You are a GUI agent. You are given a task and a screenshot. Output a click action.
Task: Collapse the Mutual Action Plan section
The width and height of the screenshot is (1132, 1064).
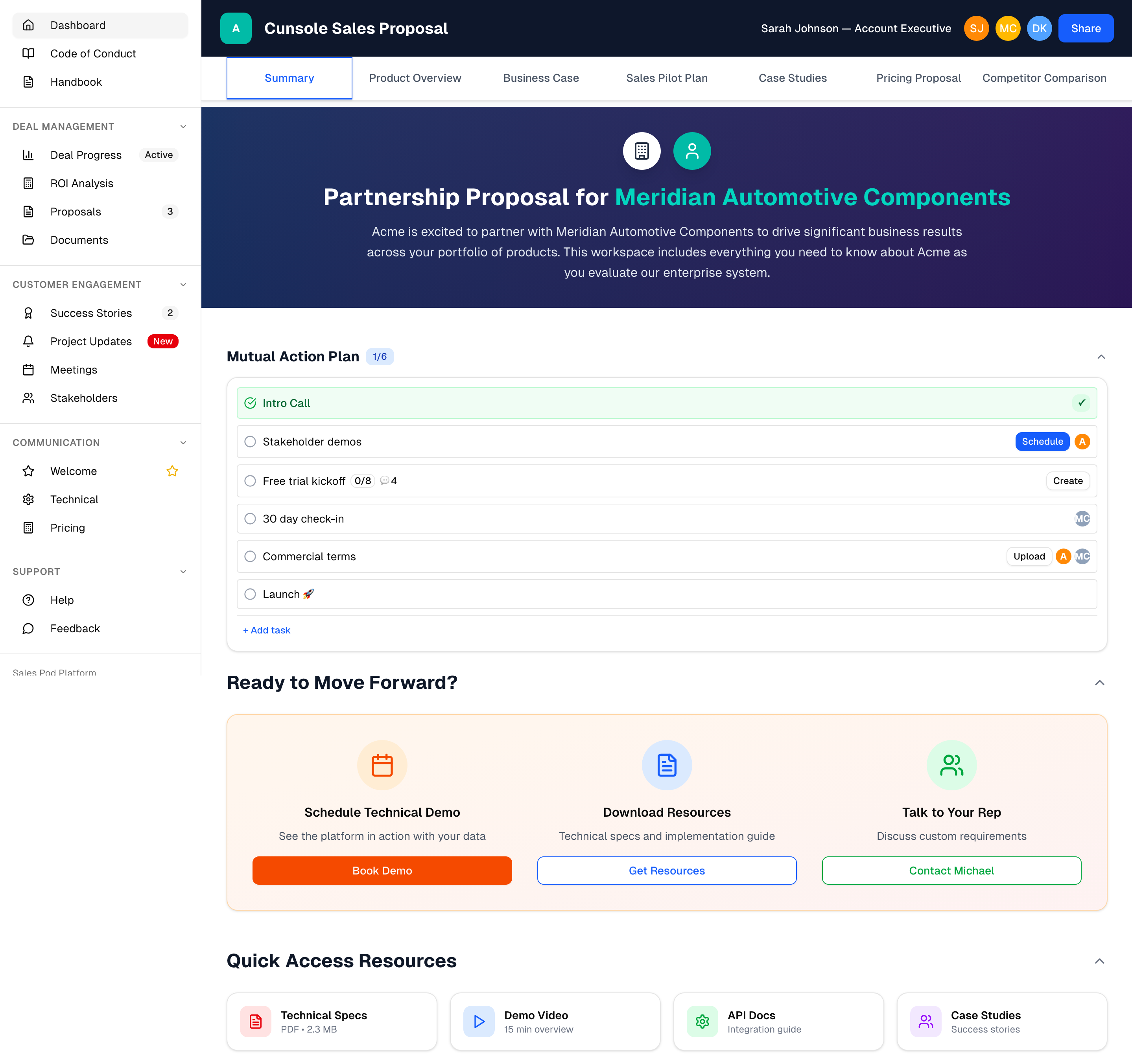coord(1100,357)
